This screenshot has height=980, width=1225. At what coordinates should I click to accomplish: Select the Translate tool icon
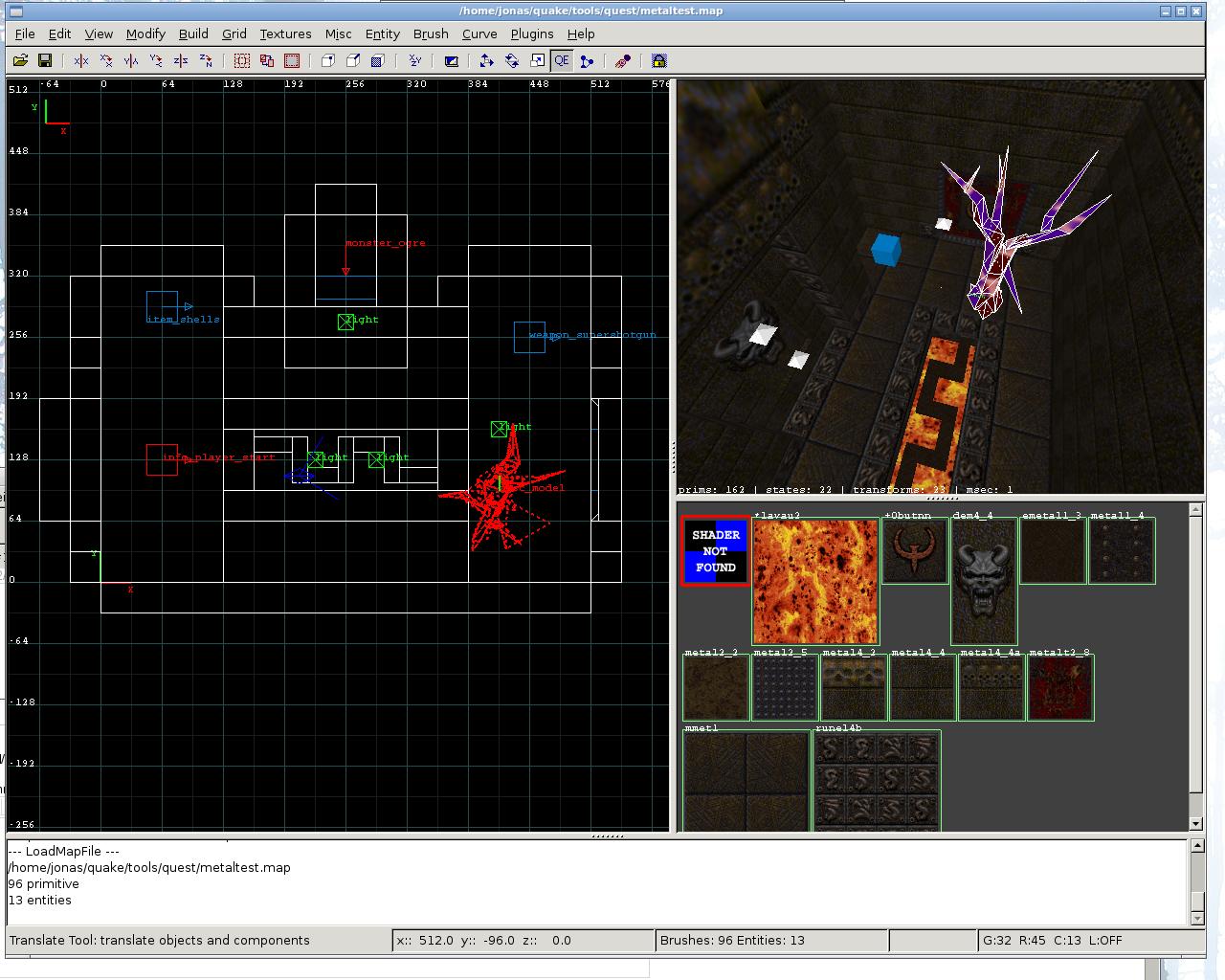pos(487,60)
